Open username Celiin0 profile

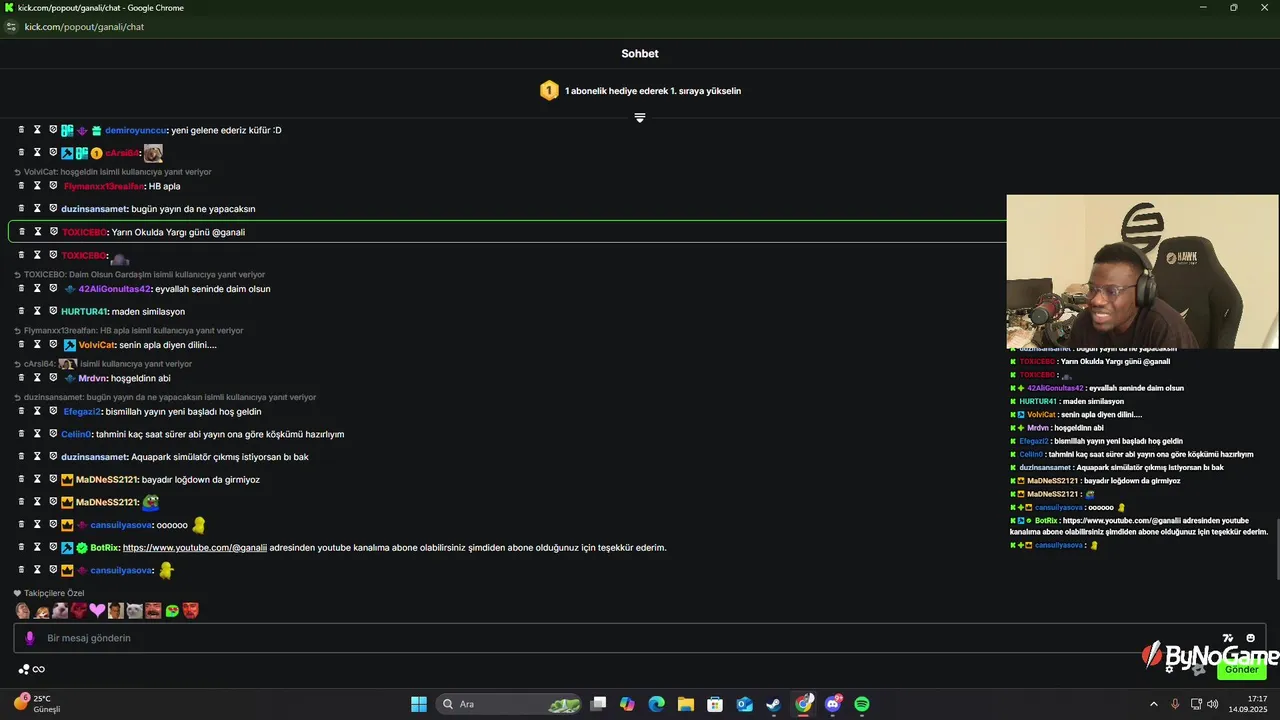[x=76, y=434]
